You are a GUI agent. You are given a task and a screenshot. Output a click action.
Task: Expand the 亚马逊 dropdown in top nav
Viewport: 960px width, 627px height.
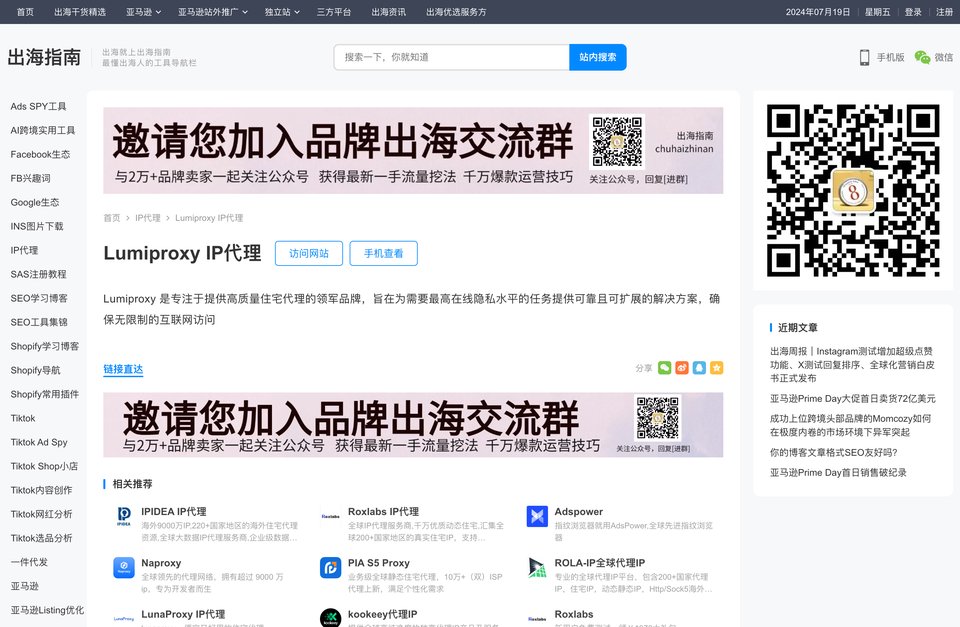143,12
